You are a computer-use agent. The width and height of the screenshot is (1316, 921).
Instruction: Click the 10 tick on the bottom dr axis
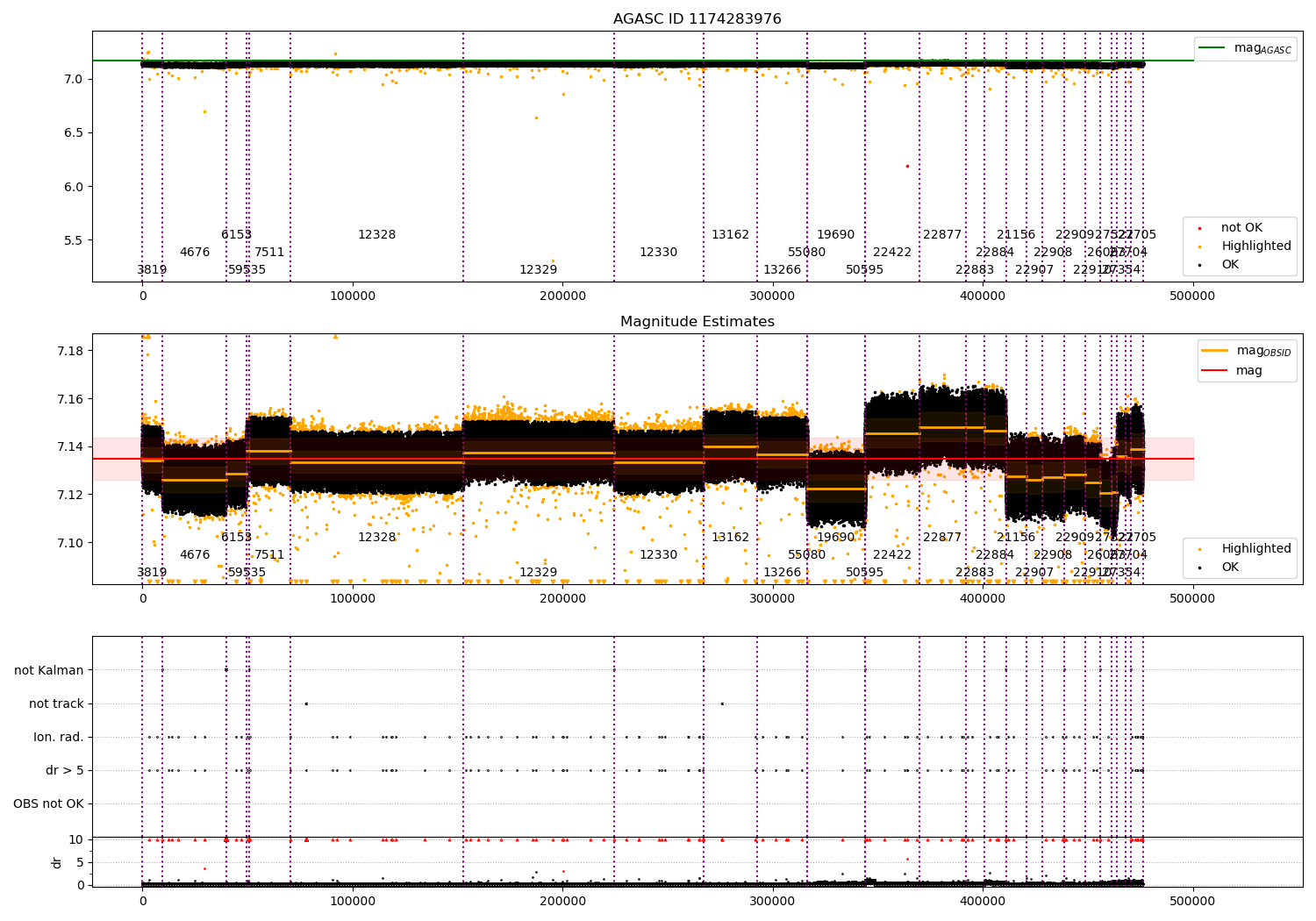pyautogui.click(x=76, y=839)
